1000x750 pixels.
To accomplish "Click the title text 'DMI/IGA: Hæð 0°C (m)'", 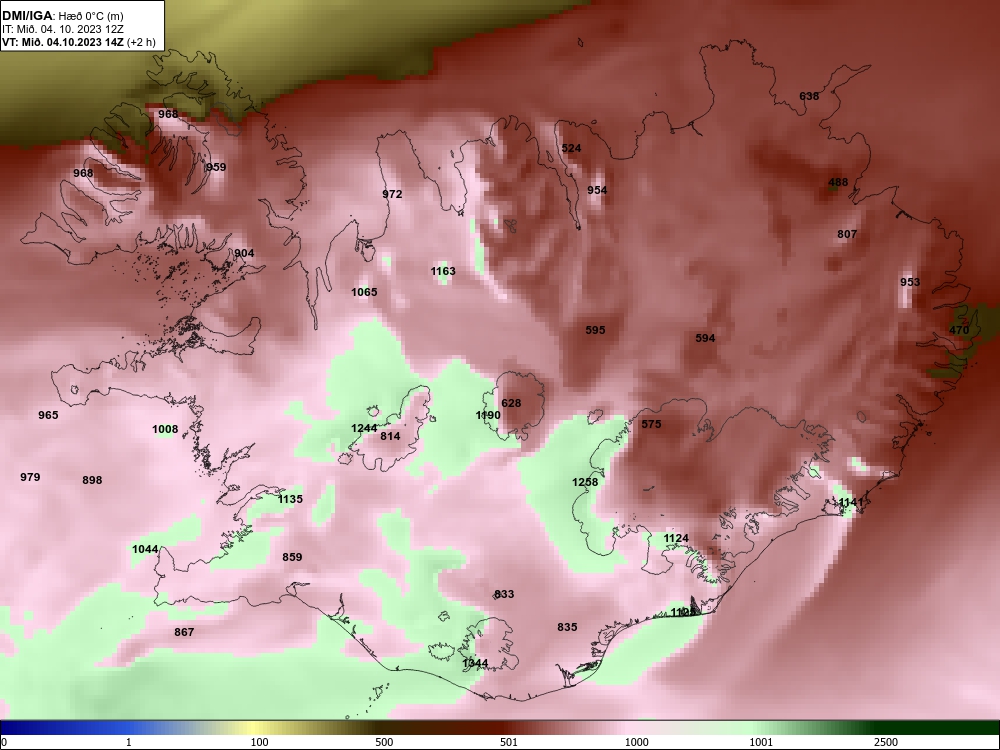I will pyautogui.click(x=62, y=17).
